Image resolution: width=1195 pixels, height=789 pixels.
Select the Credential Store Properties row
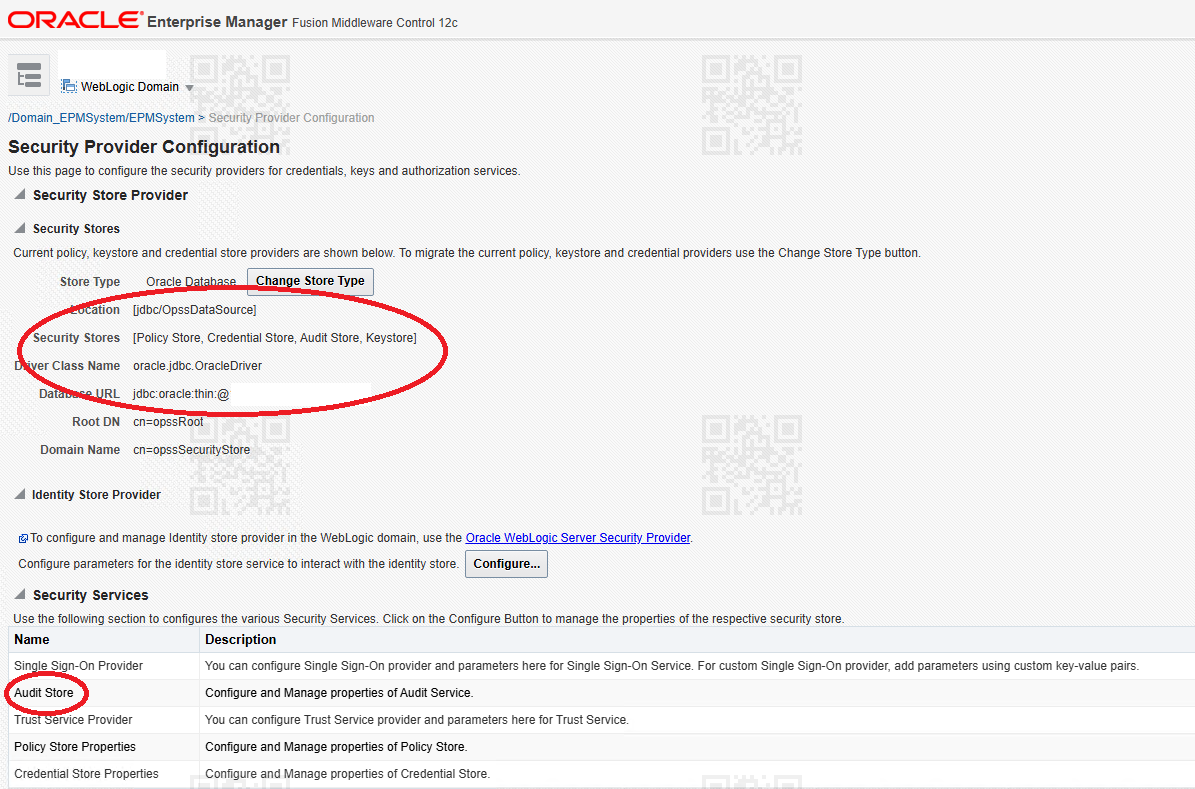601,774
